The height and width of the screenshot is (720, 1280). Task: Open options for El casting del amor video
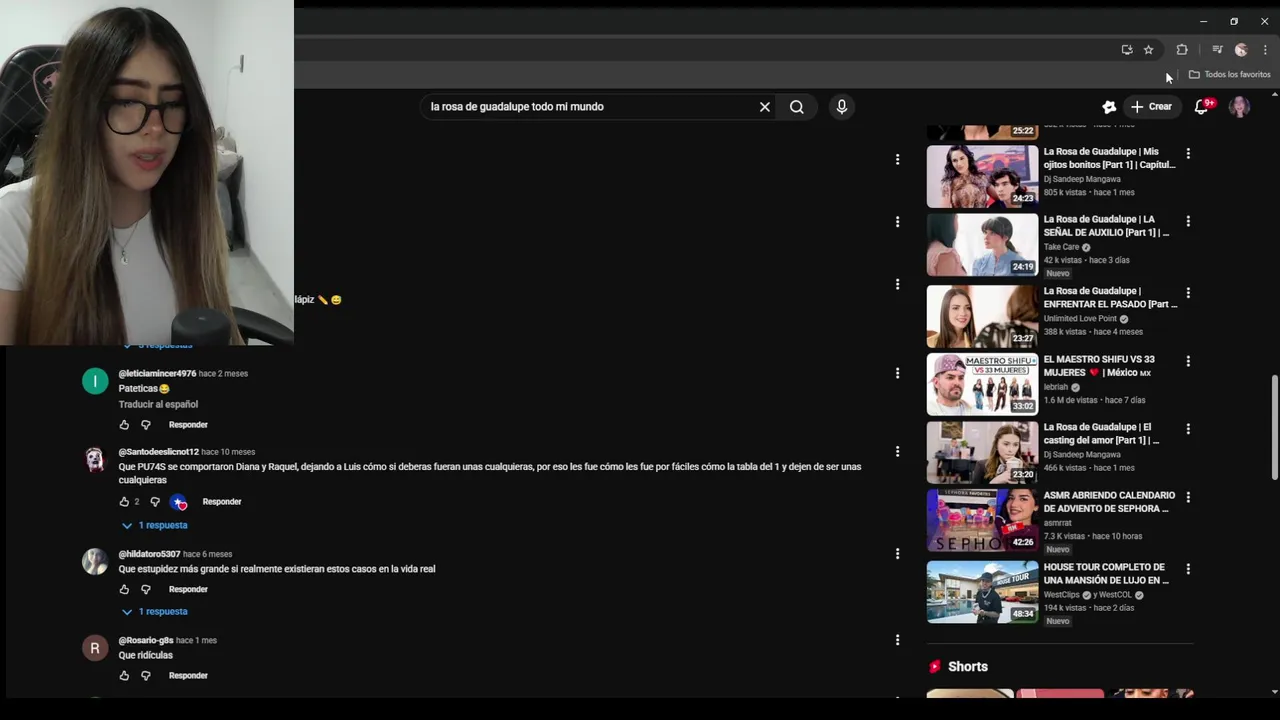[1188, 429]
